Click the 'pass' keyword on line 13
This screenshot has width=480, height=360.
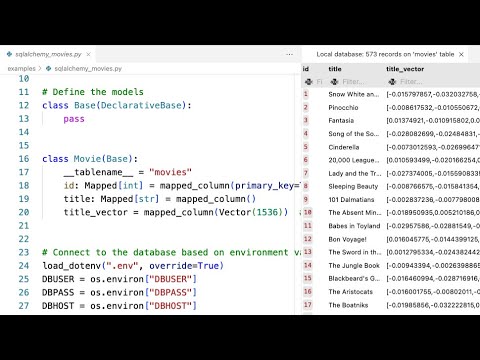74,119
